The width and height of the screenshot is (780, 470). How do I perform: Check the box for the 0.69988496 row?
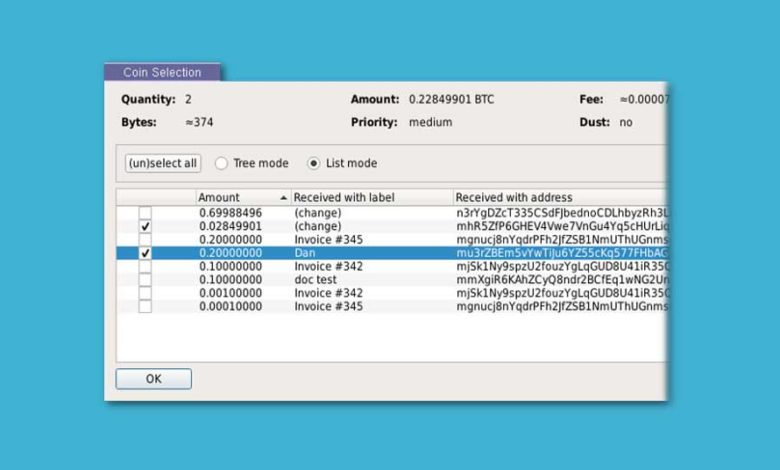click(145, 214)
